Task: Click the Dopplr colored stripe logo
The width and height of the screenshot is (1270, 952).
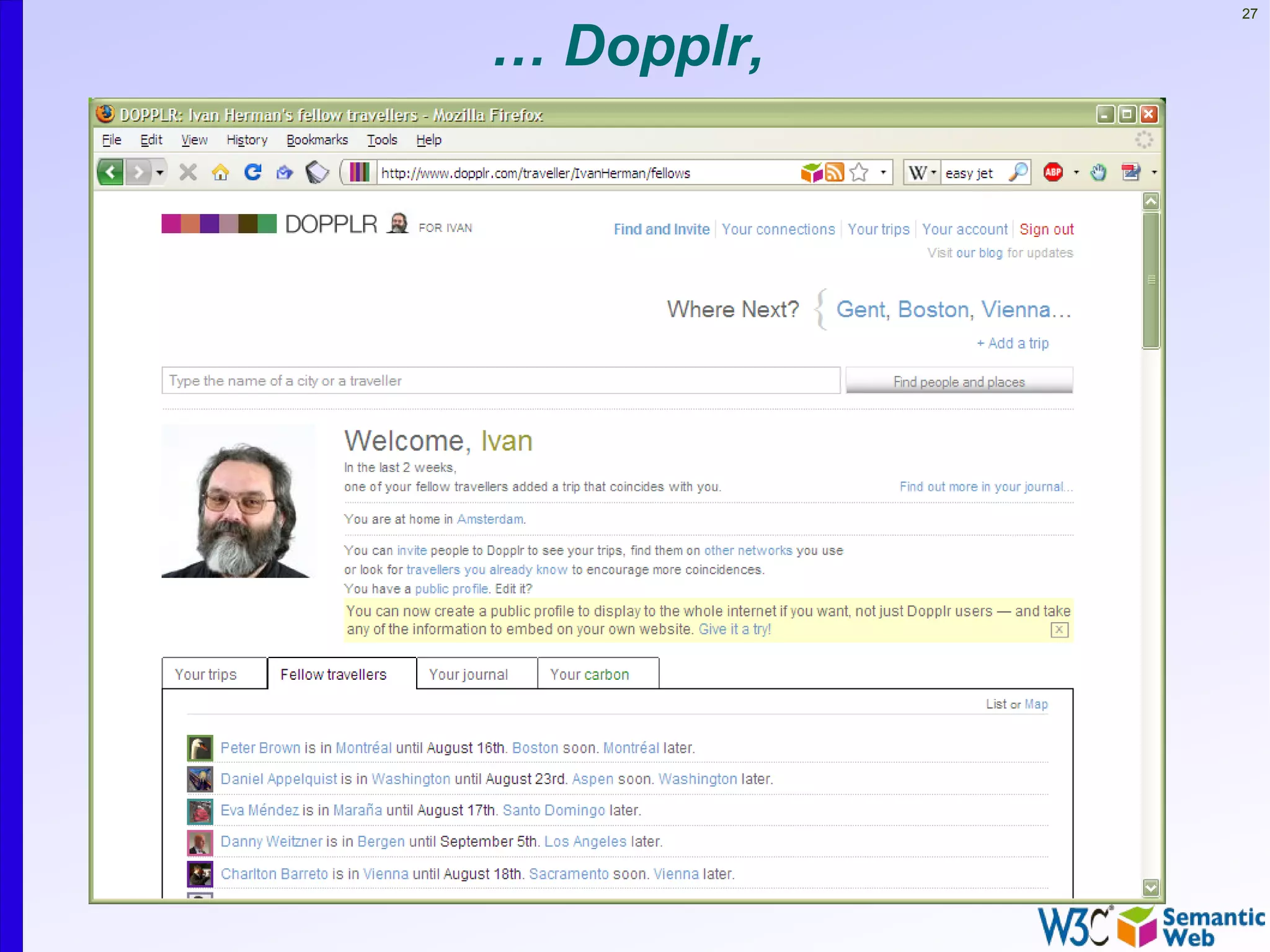Action: click(x=219, y=224)
